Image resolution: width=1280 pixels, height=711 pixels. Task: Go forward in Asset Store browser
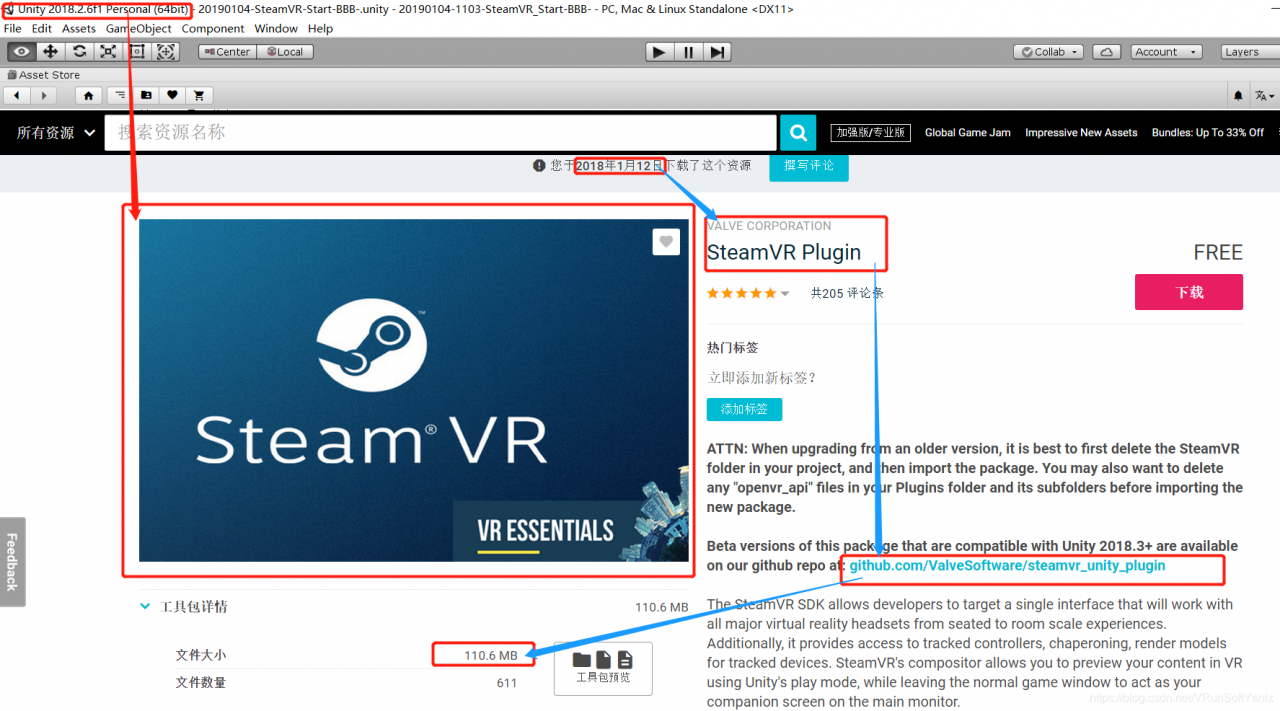click(43, 95)
